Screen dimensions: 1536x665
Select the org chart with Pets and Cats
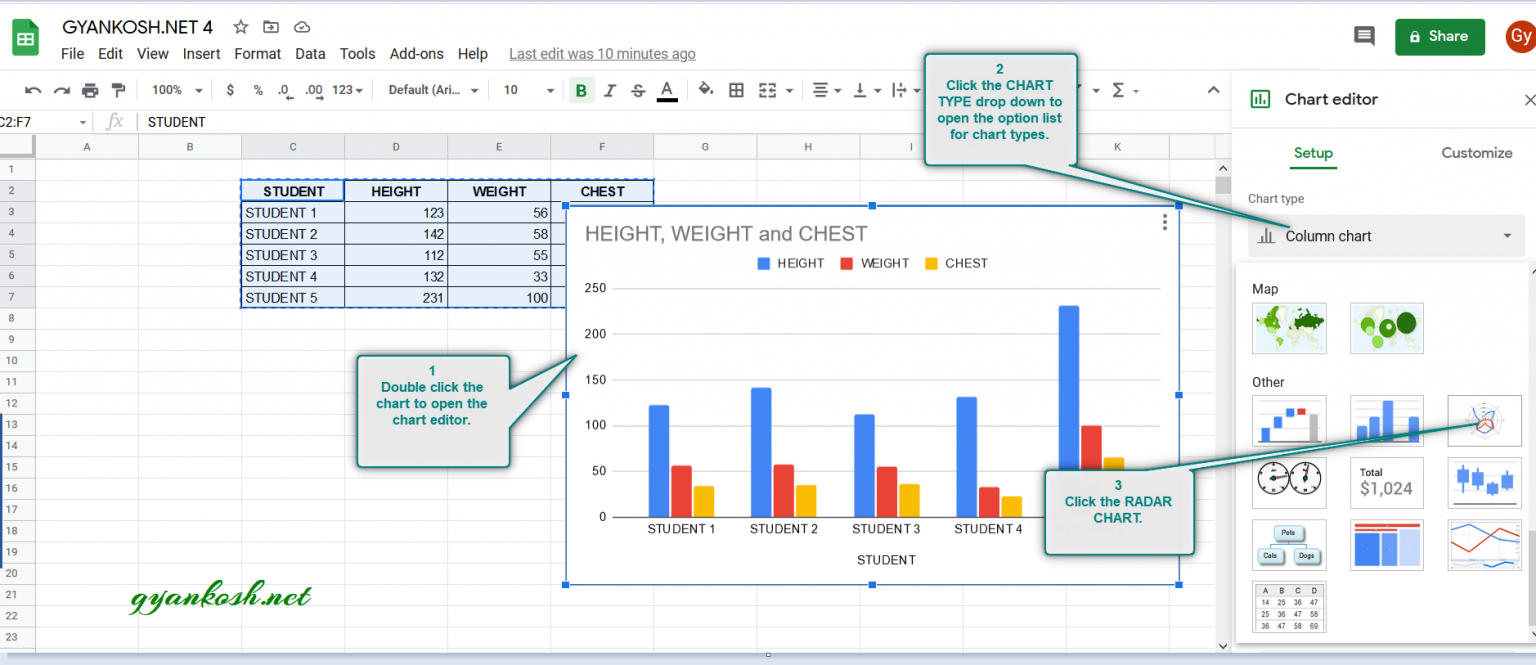click(x=1289, y=544)
